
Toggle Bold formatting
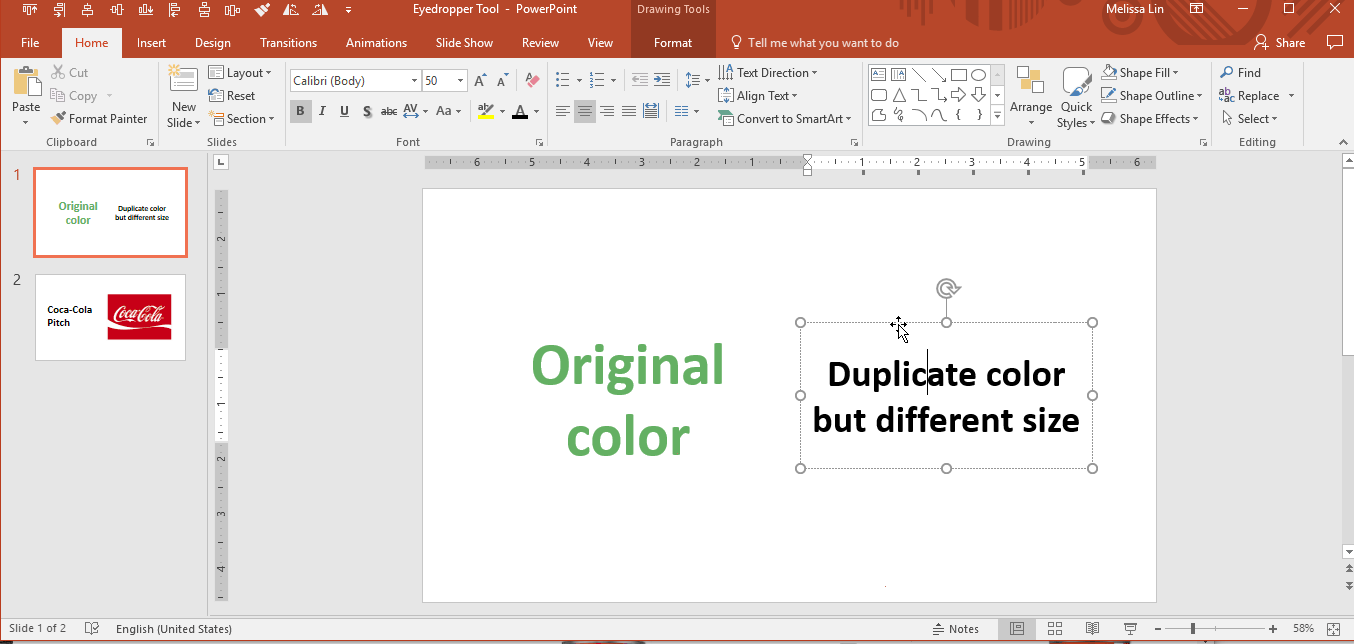(300, 111)
